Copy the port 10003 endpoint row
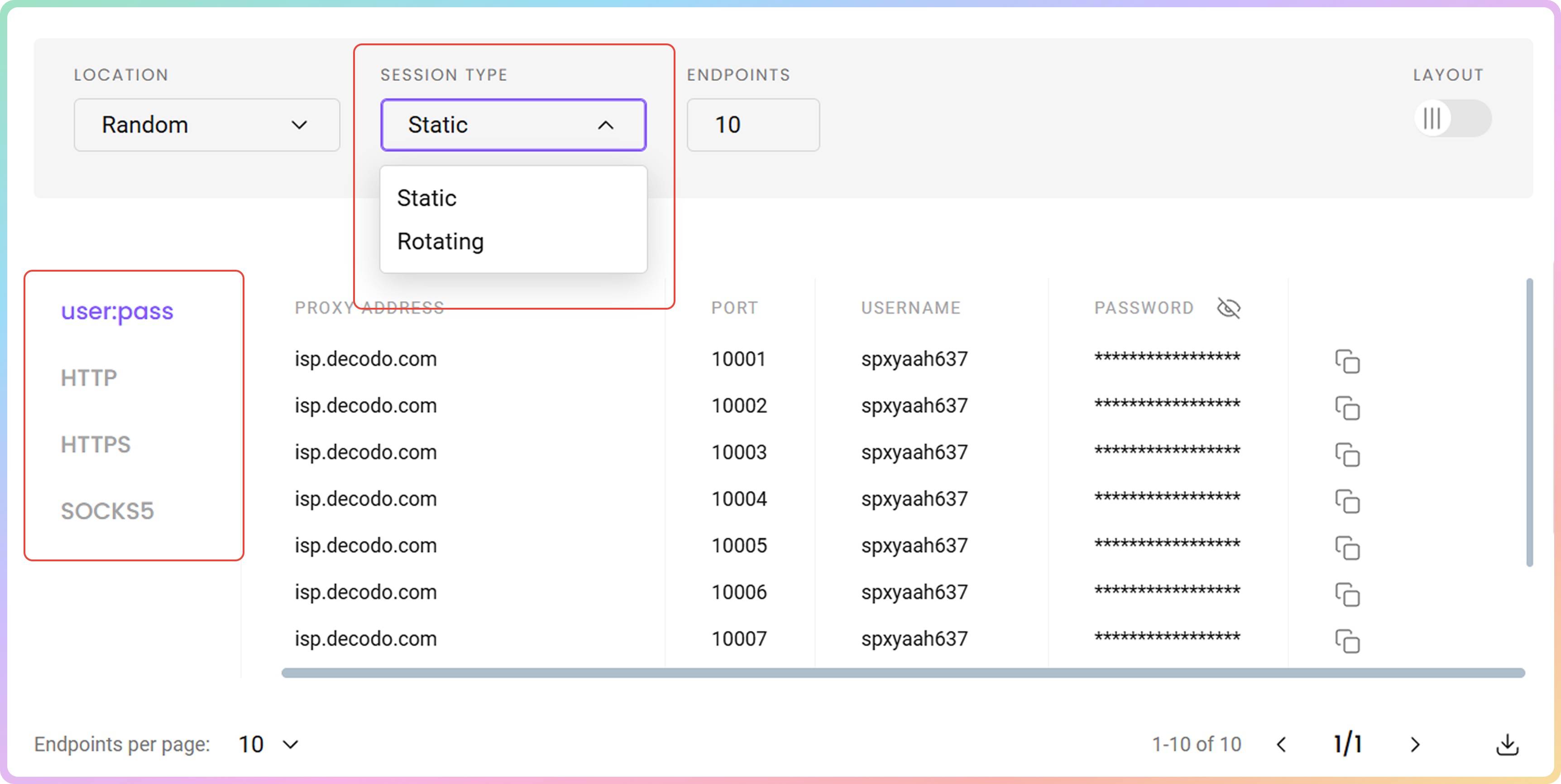 click(x=1347, y=454)
